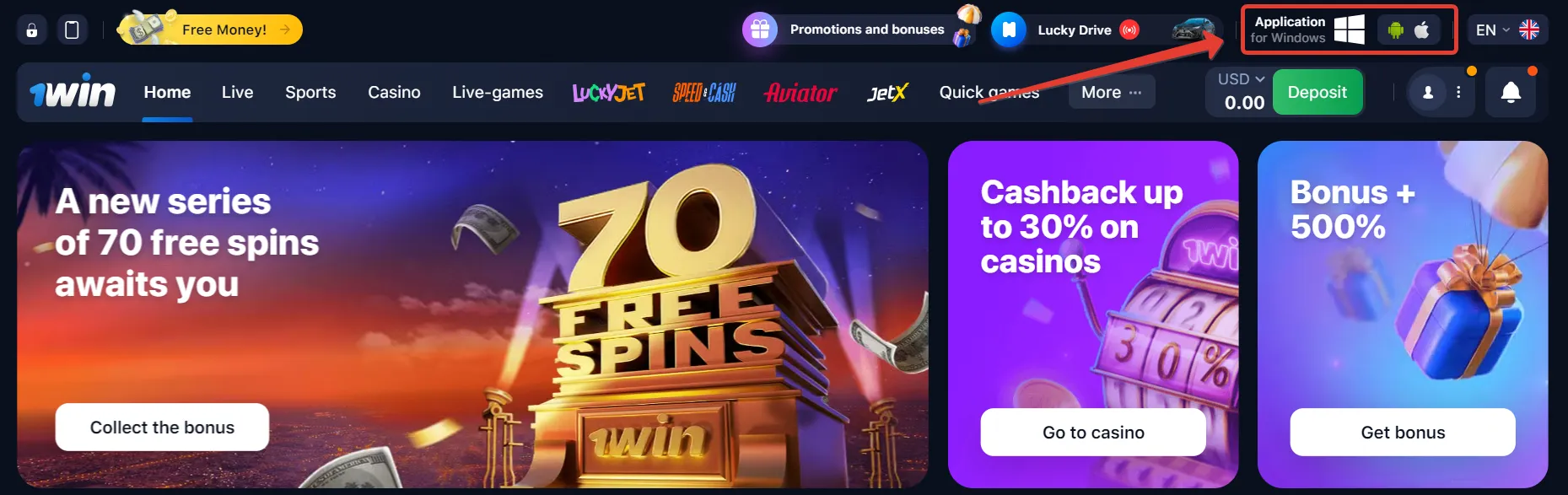Open the user profile icon
This screenshot has width=1568, height=495.
pos(1428,92)
